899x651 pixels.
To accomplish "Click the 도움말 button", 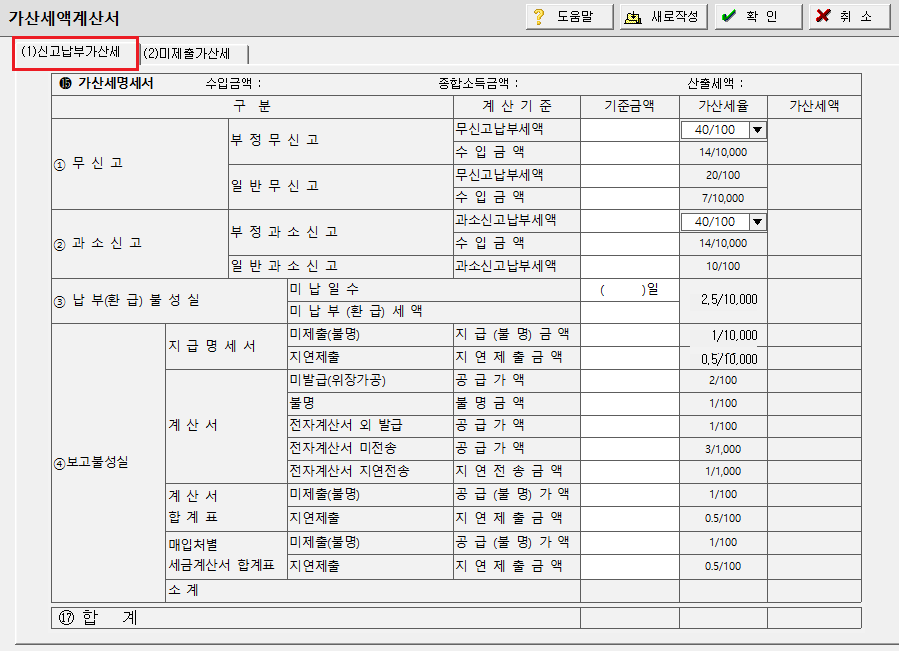I will (569, 17).
